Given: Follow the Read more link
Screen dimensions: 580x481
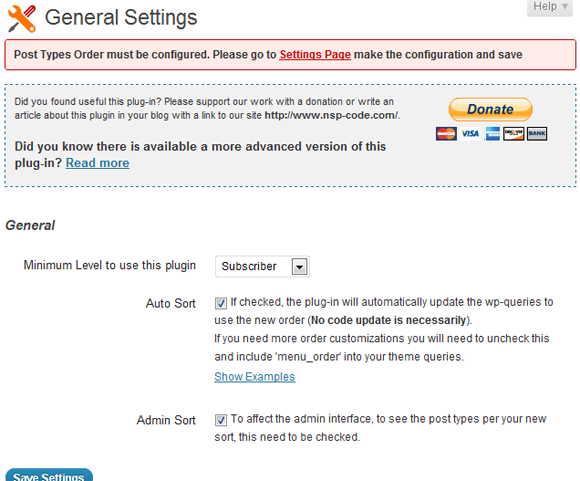Looking at the screenshot, I should [x=98, y=163].
